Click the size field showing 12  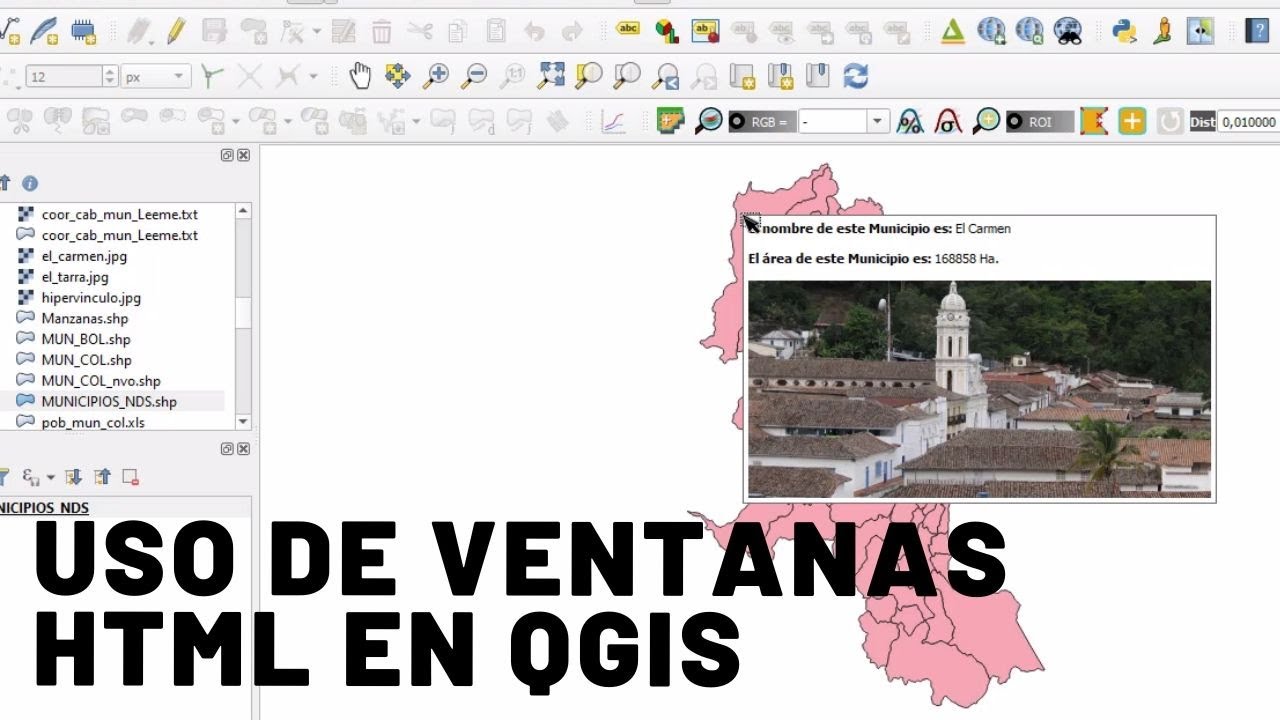click(x=64, y=76)
